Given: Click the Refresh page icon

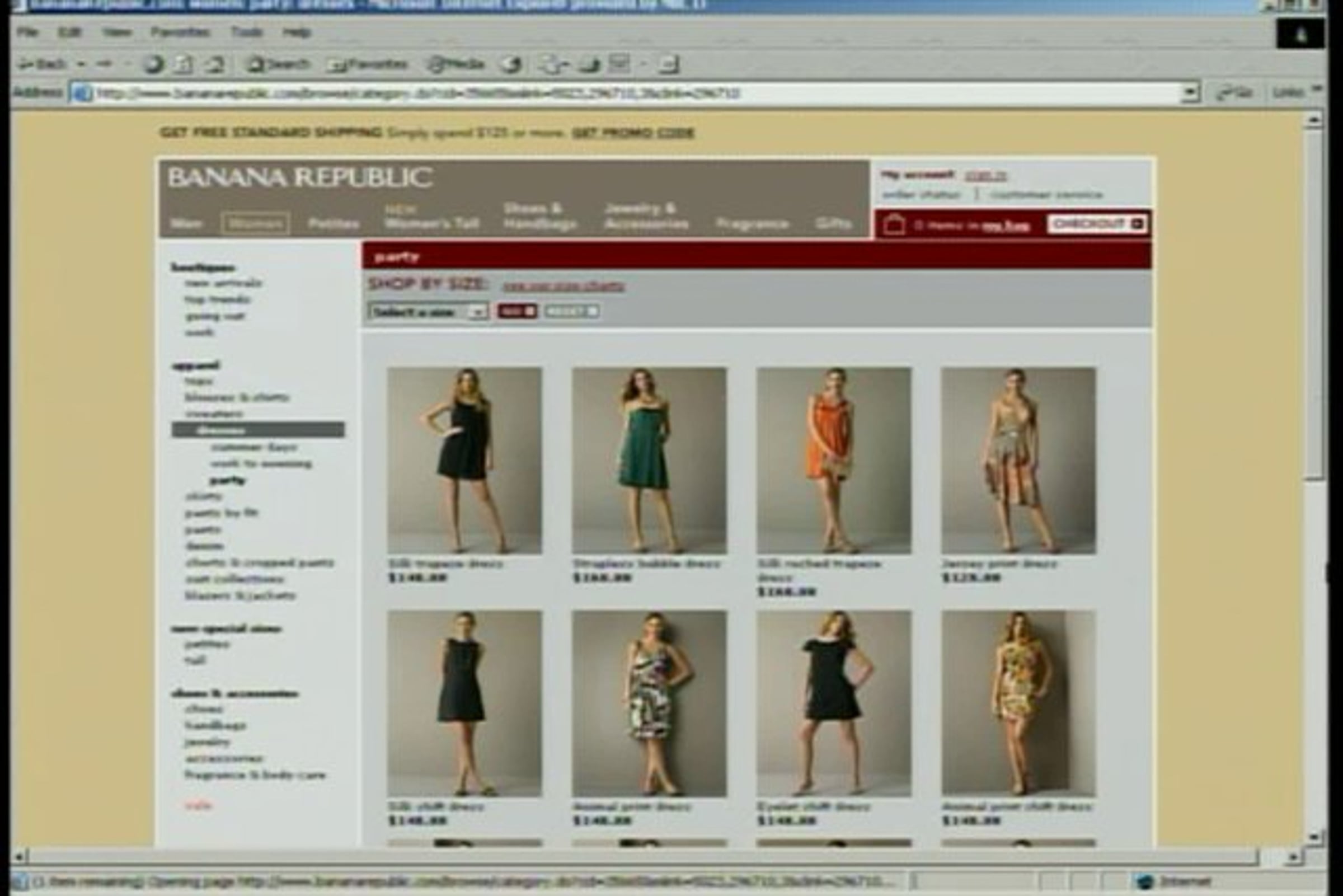Looking at the screenshot, I should [184, 64].
